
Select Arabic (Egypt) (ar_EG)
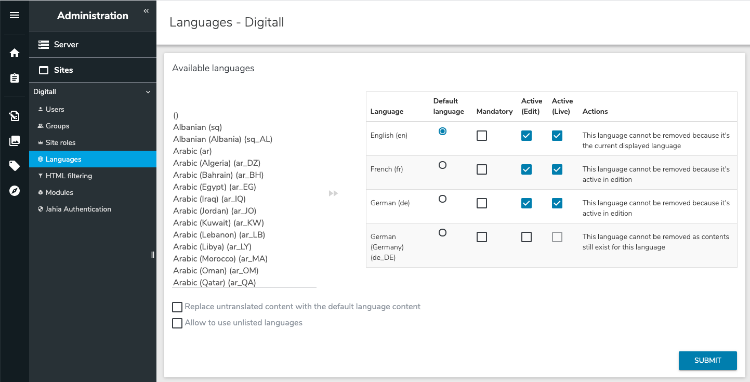pos(214,187)
